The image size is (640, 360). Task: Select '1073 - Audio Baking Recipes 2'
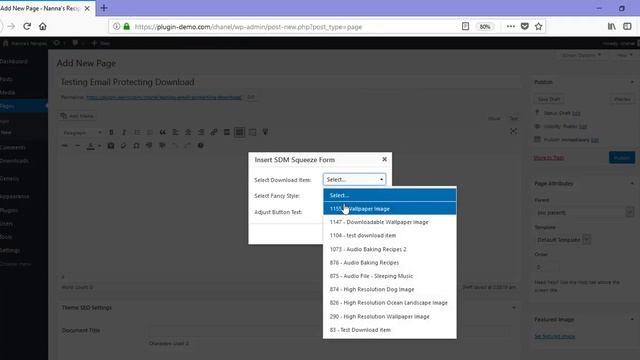coord(390,249)
